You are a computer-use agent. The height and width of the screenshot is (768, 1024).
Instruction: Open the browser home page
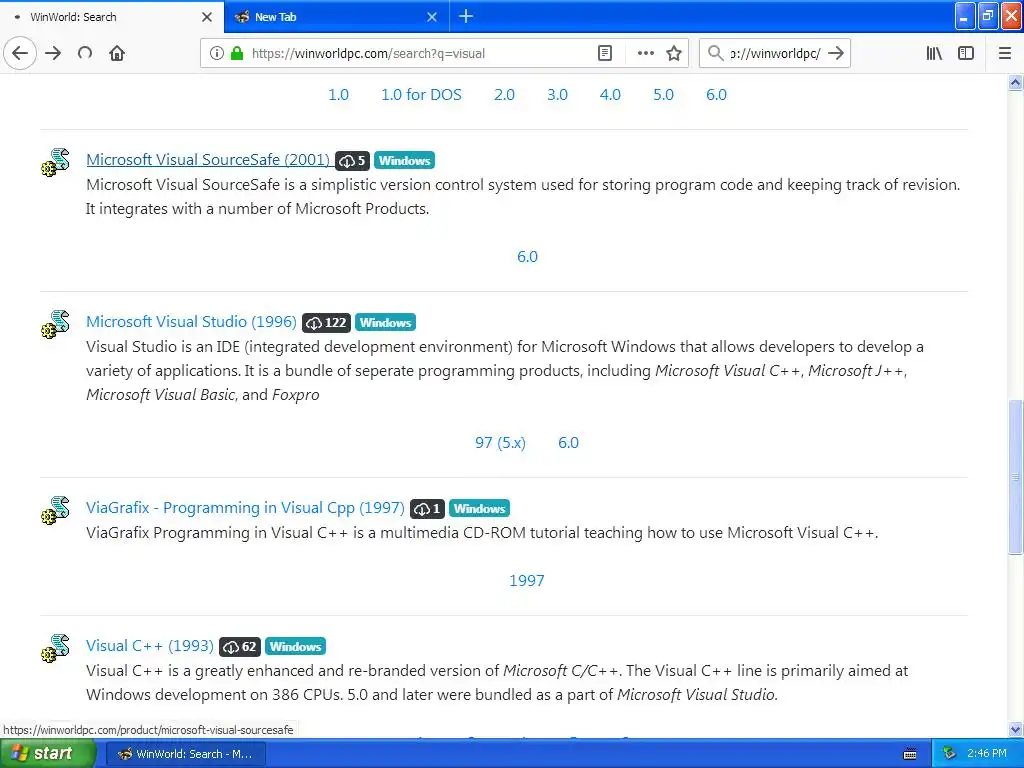coord(117,53)
